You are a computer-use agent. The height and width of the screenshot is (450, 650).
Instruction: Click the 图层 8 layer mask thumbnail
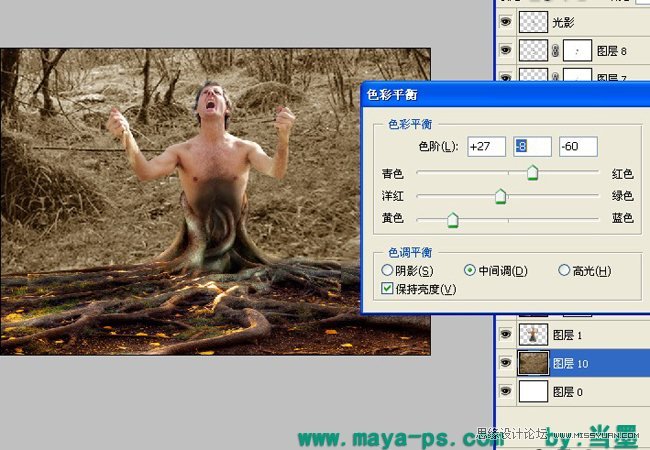pyautogui.click(x=577, y=50)
